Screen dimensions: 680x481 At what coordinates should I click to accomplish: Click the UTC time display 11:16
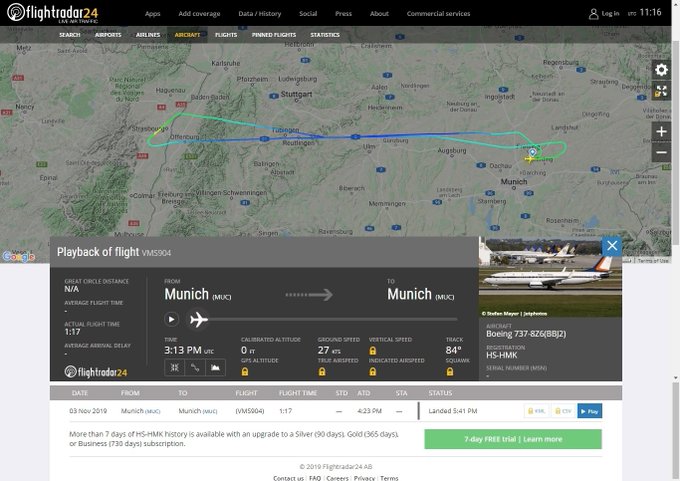(x=650, y=12)
